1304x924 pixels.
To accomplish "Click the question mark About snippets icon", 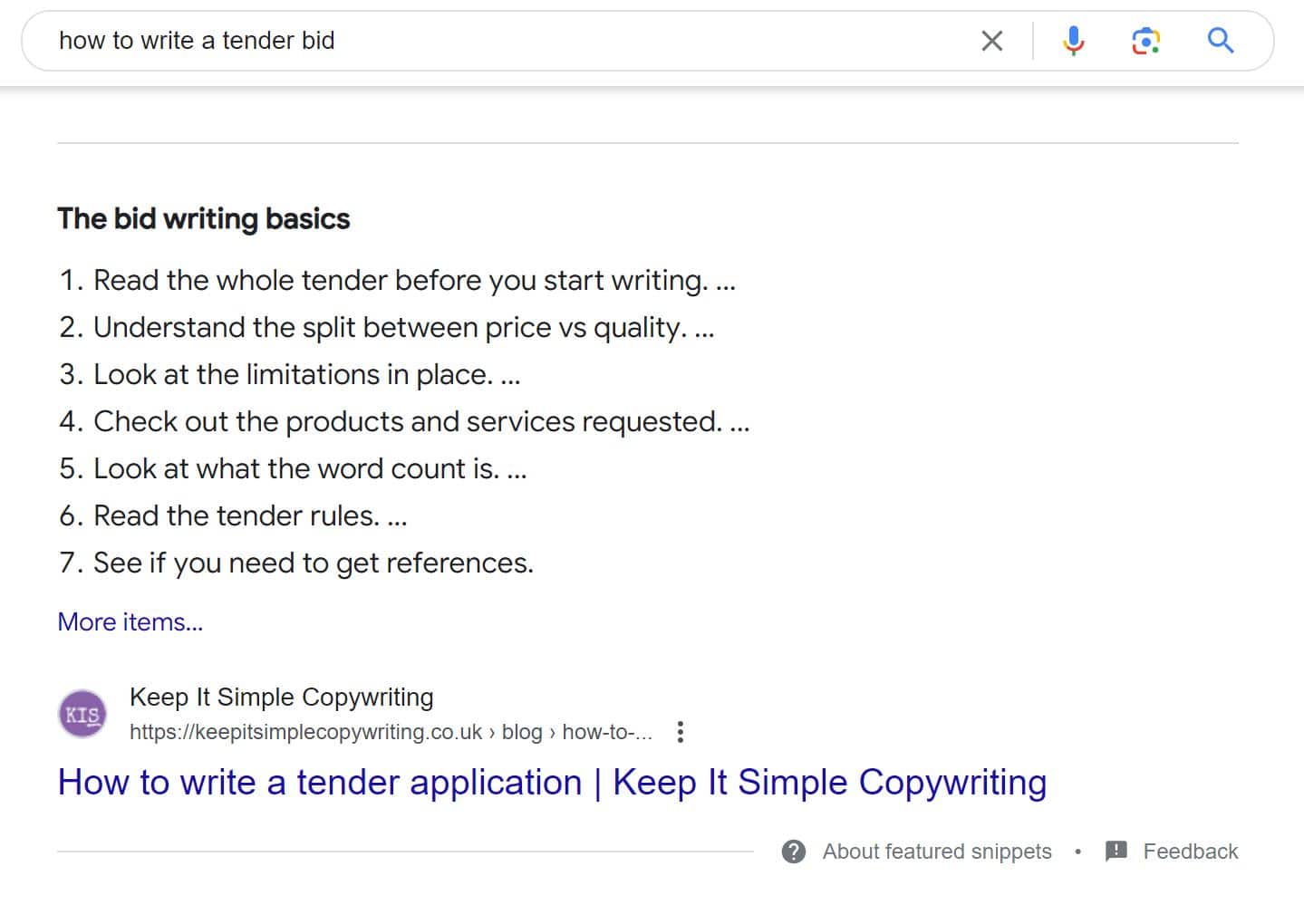I will [x=794, y=852].
